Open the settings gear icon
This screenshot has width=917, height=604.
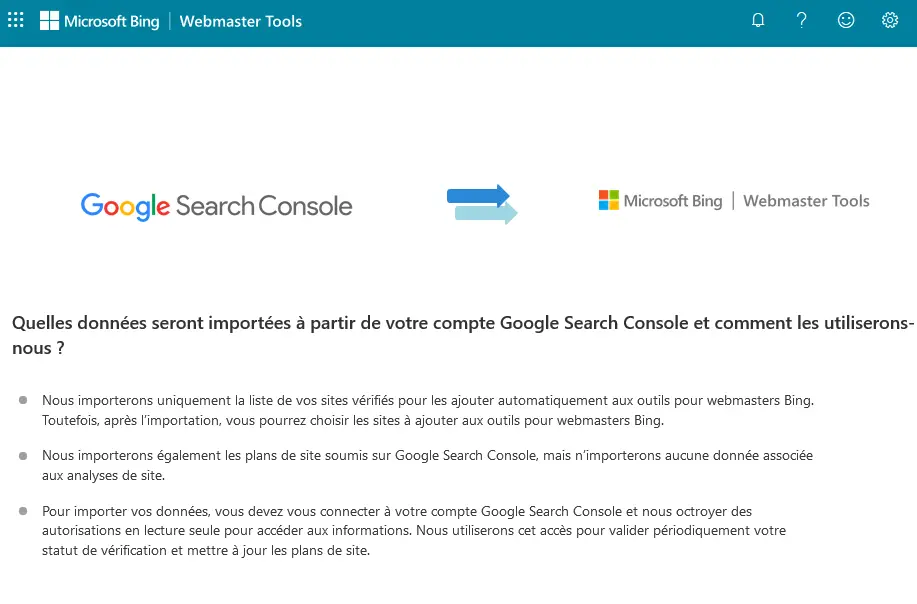point(889,20)
